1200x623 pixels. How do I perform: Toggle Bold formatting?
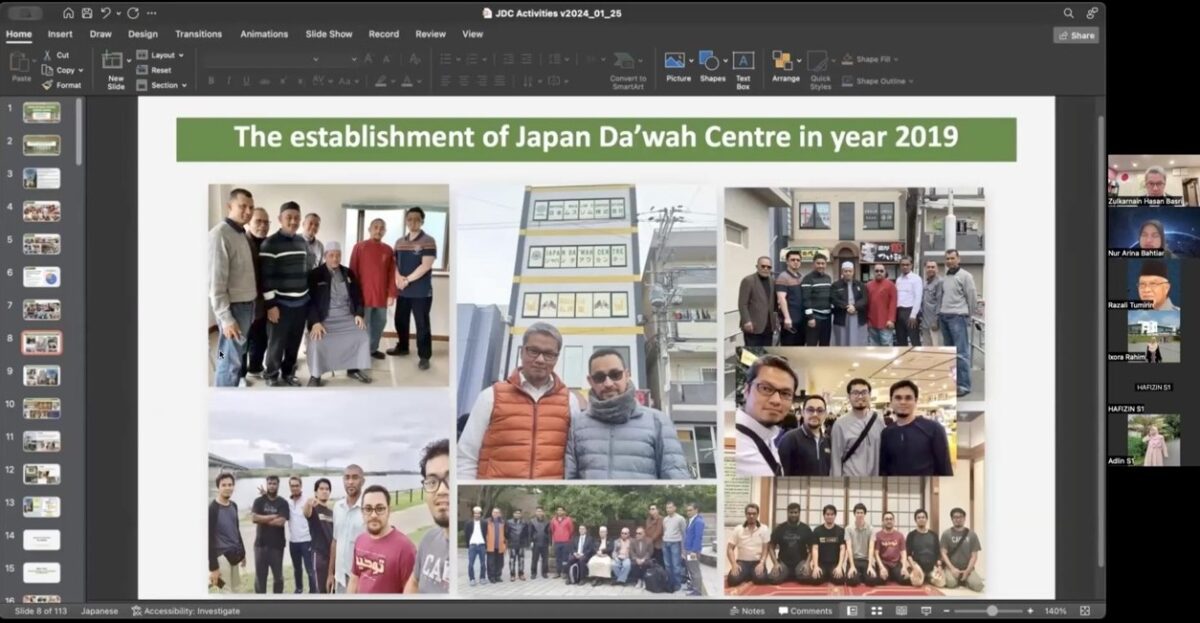211,81
